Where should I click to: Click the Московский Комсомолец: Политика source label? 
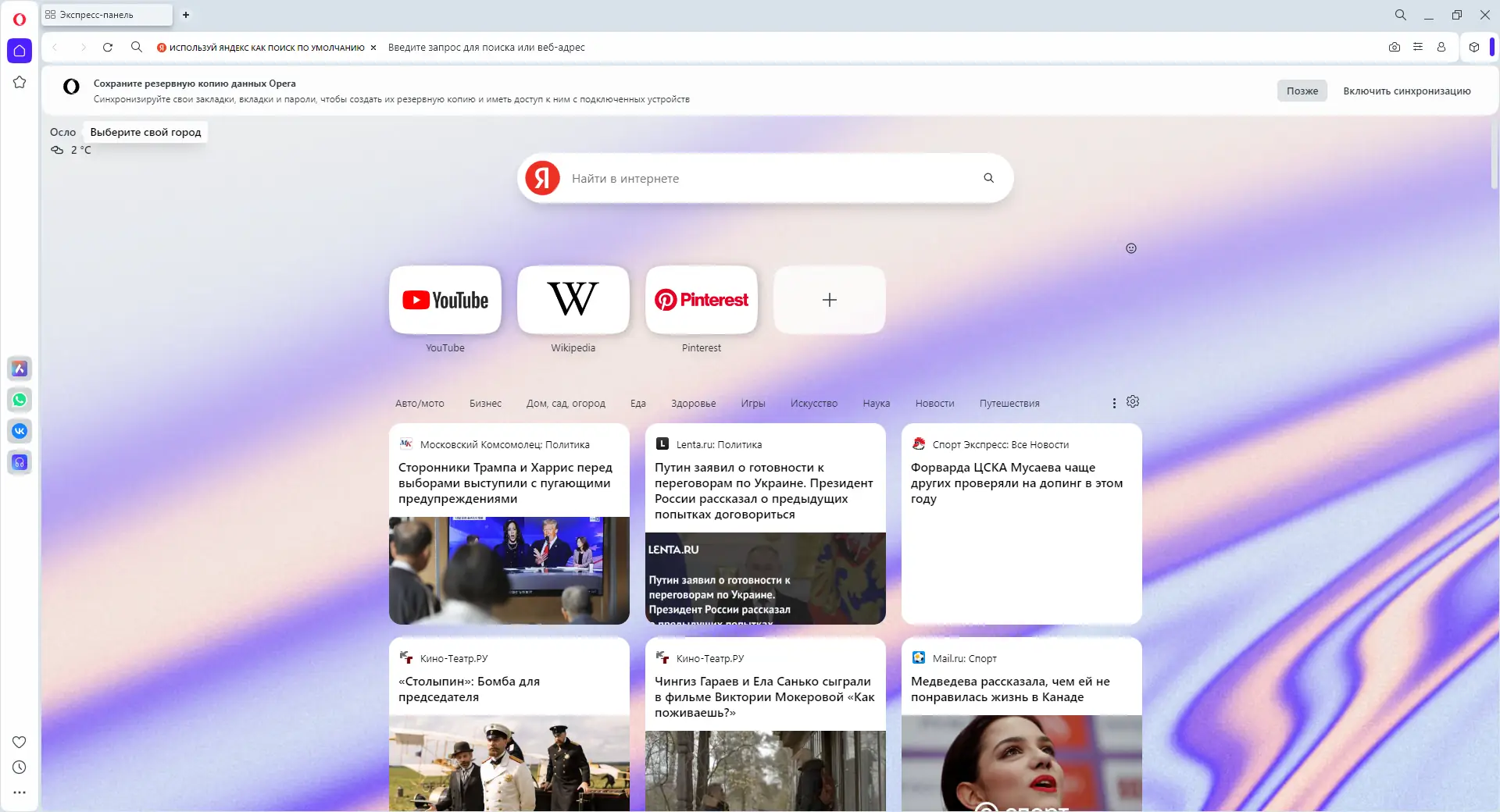click(505, 445)
